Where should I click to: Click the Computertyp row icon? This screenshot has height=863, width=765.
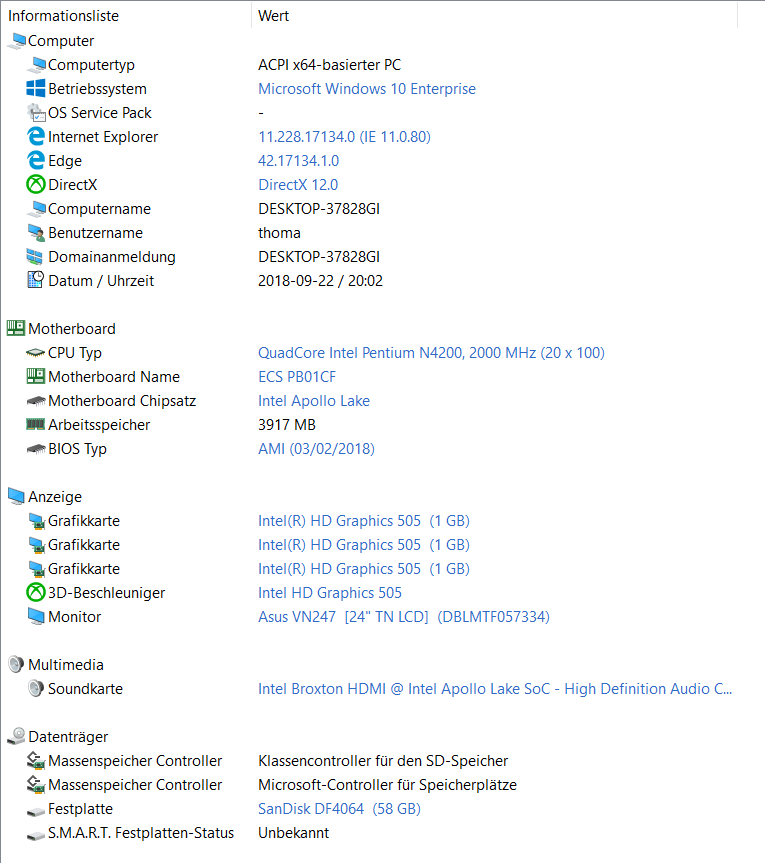click(x=36, y=65)
